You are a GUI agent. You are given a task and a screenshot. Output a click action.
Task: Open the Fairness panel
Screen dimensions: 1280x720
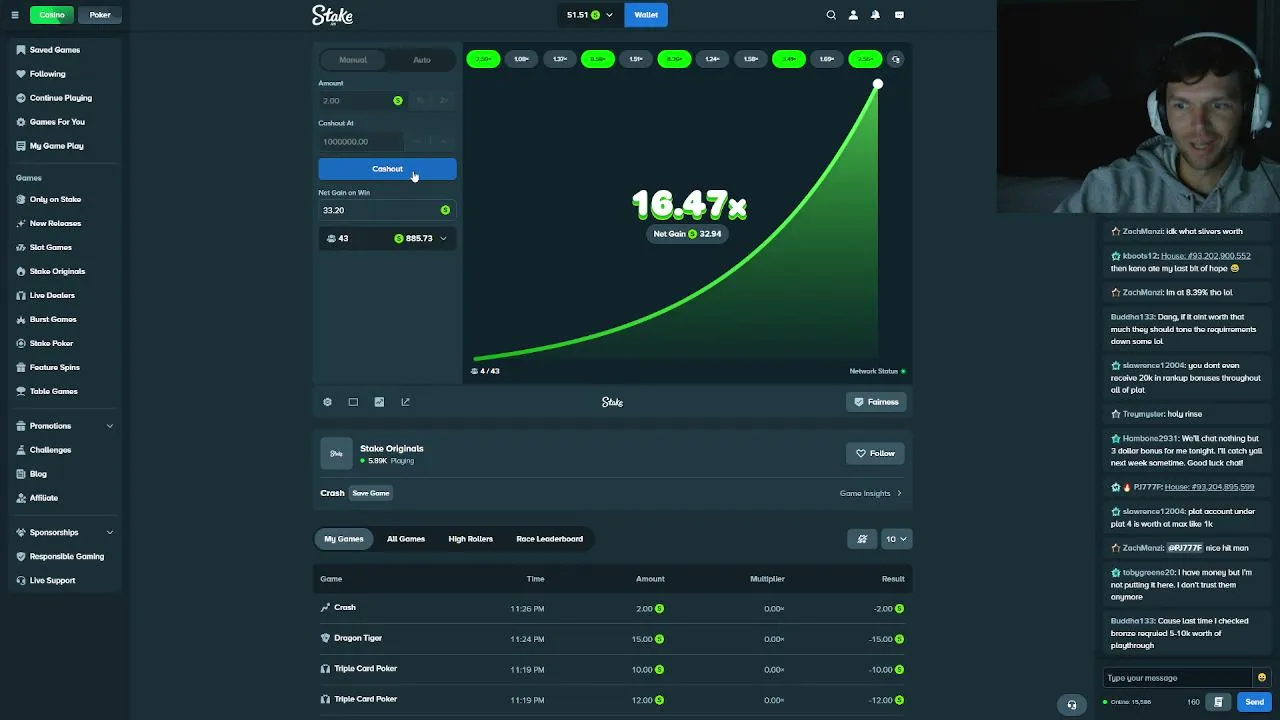pyautogui.click(x=876, y=402)
